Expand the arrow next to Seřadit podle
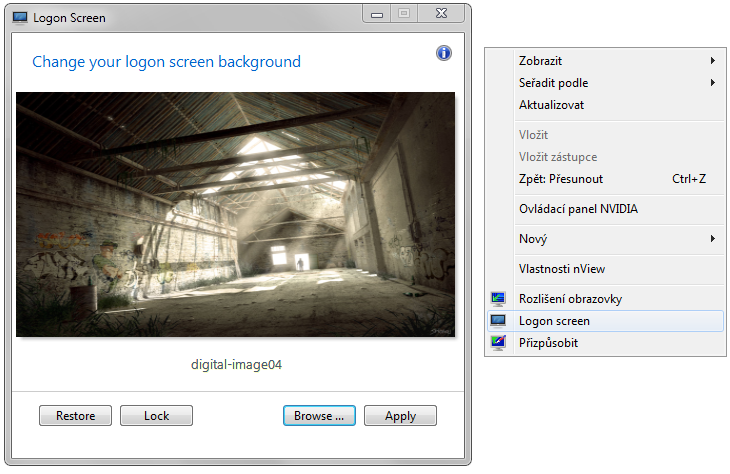The image size is (730, 474). tap(713, 83)
